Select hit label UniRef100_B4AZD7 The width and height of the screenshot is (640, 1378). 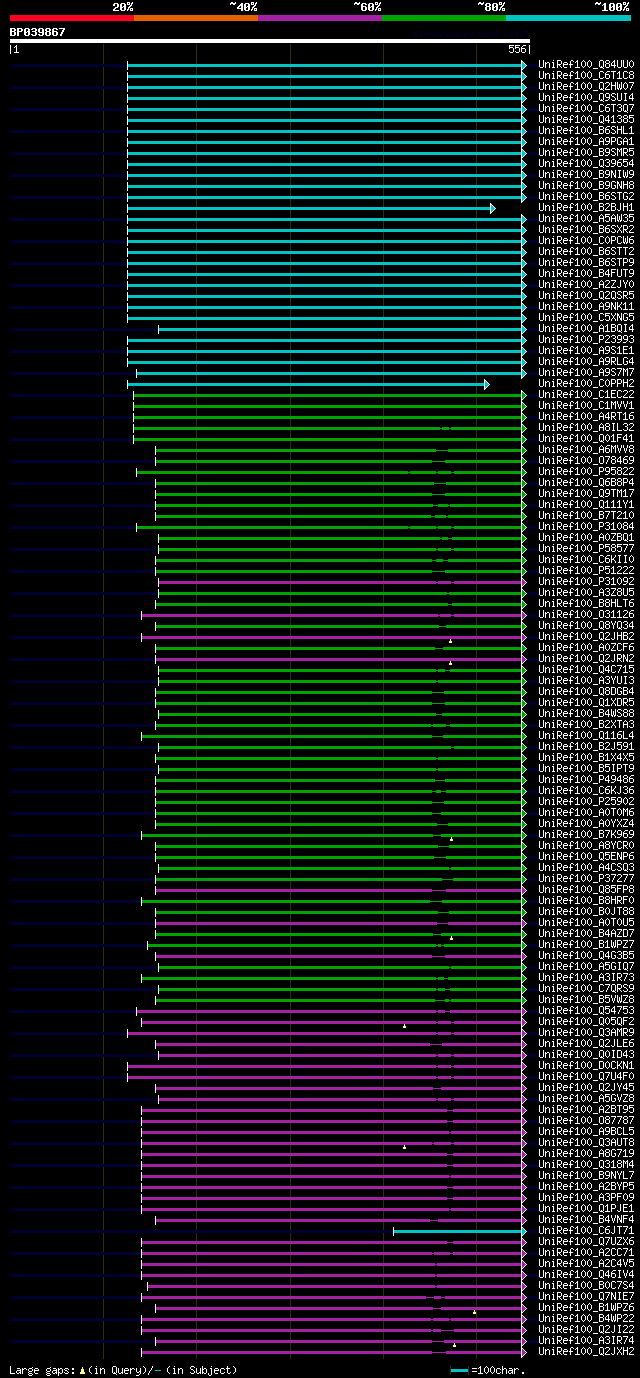[586, 933]
